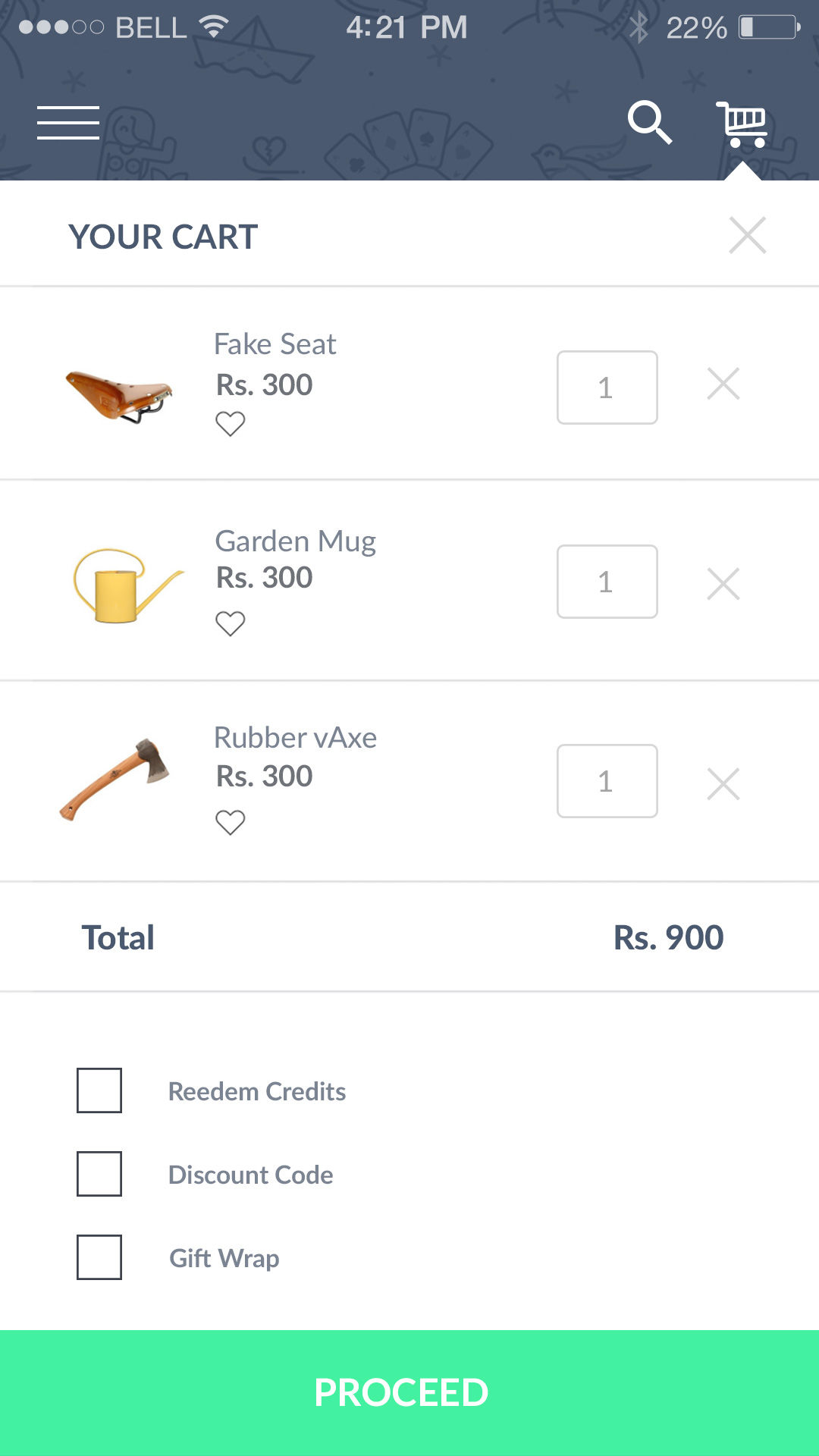Favorite the Rubber vAxe with heart icon
Viewport: 819px width, 1456px height.
[230, 822]
